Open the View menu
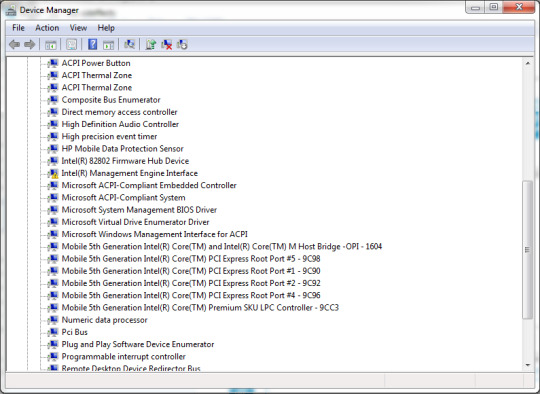540x394 pixels. click(78, 28)
